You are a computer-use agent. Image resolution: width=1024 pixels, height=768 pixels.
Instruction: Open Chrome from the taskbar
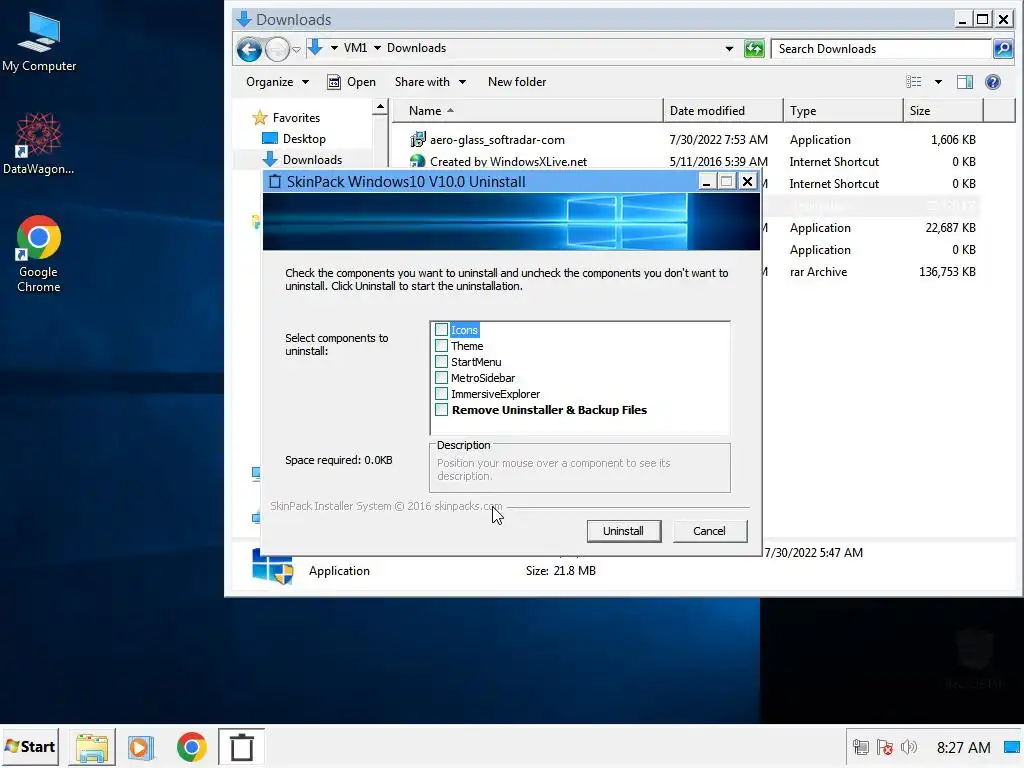coord(191,747)
